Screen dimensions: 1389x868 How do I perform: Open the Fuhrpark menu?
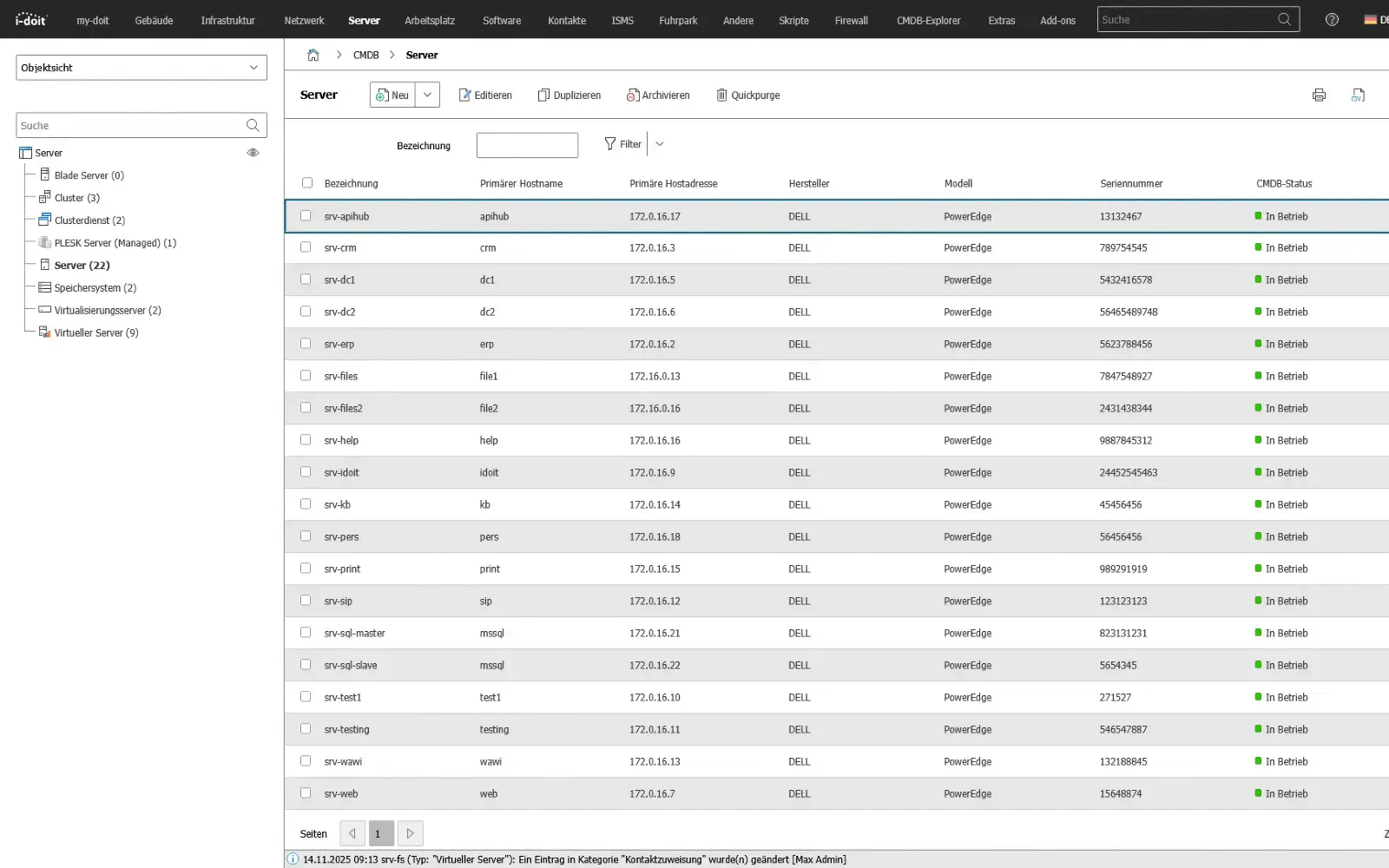678,20
